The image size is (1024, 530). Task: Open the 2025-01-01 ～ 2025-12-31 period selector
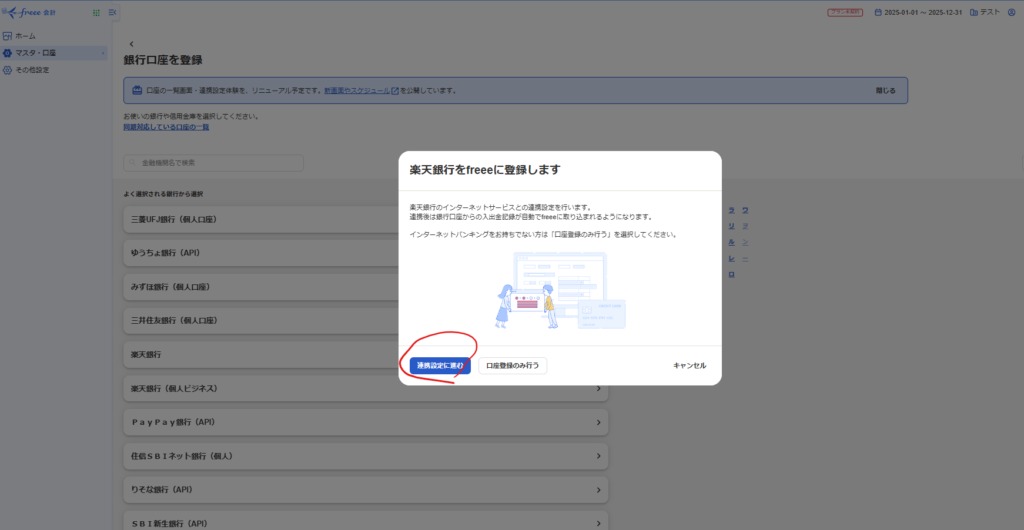click(x=918, y=12)
